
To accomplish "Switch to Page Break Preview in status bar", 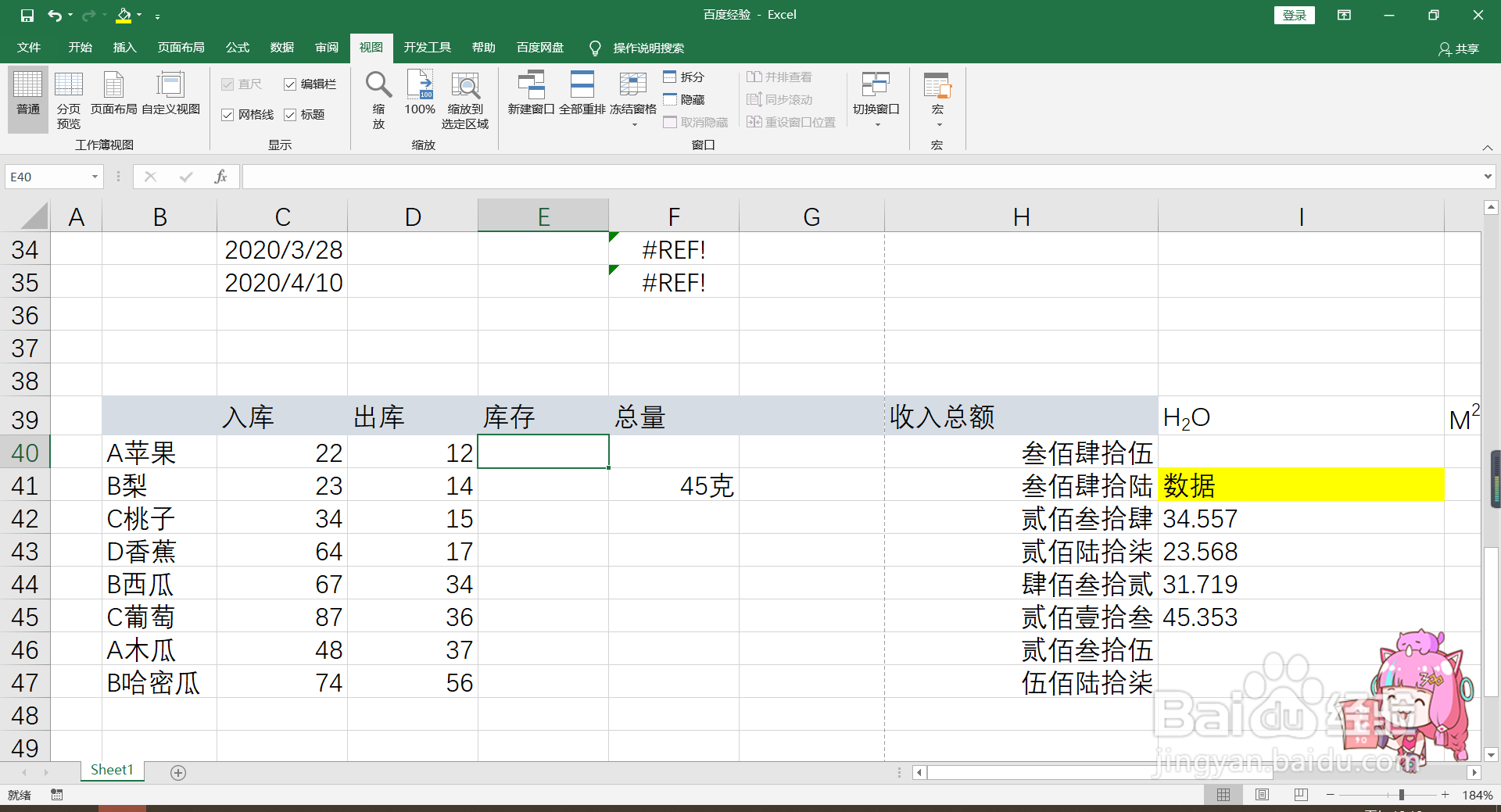I will tap(1301, 795).
